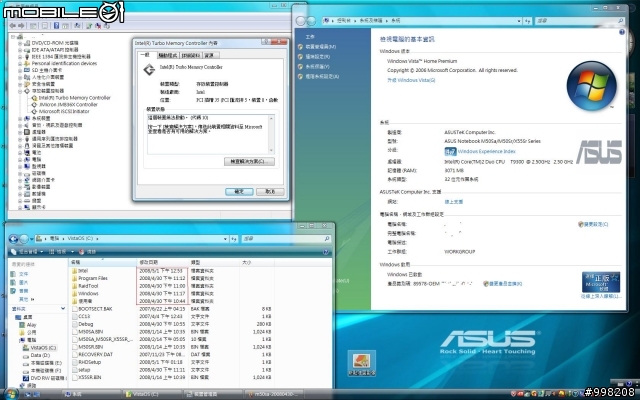This screenshot has width=640, height=400.
Task: Click DVD RW drive icon in folder tree
Action: 27,378
